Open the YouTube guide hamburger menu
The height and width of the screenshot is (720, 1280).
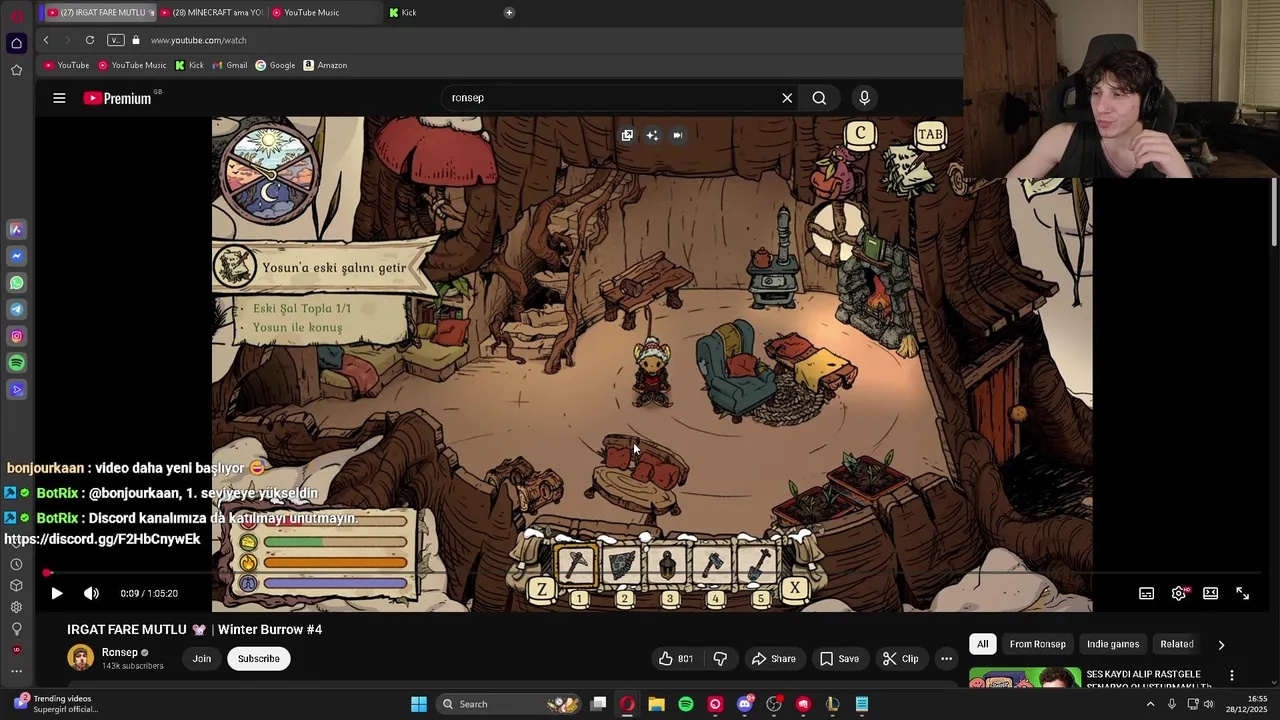click(x=59, y=98)
